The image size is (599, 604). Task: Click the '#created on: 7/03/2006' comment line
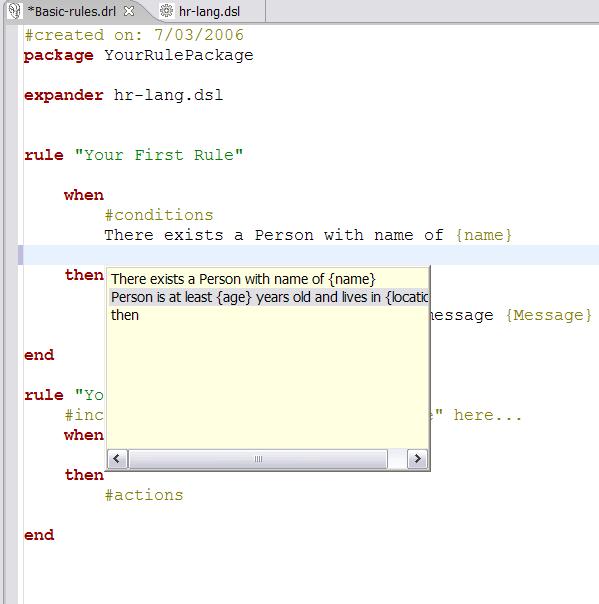(x=134, y=35)
